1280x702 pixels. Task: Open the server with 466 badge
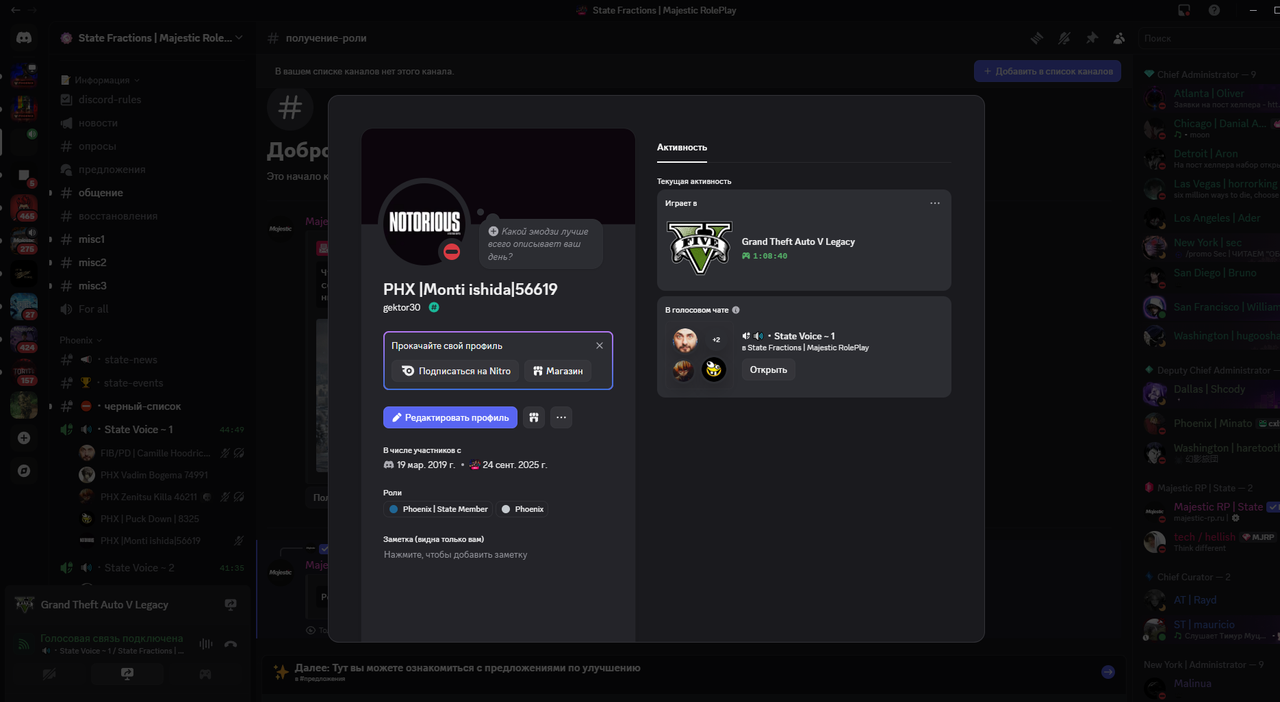click(24, 208)
